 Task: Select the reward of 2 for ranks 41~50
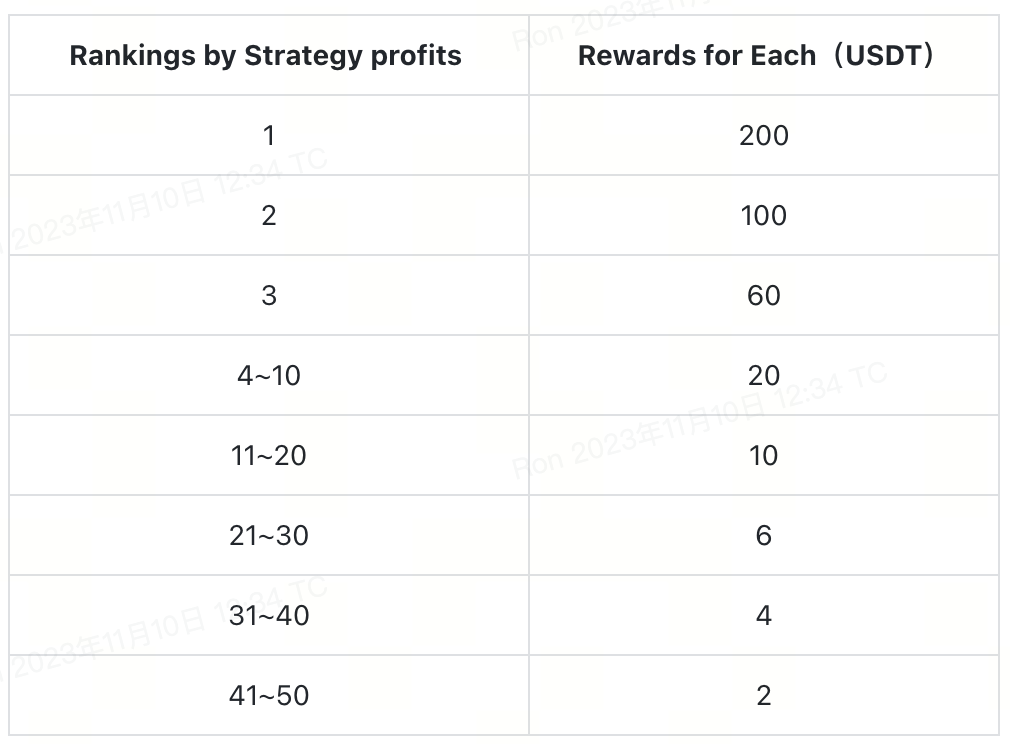tap(764, 695)
